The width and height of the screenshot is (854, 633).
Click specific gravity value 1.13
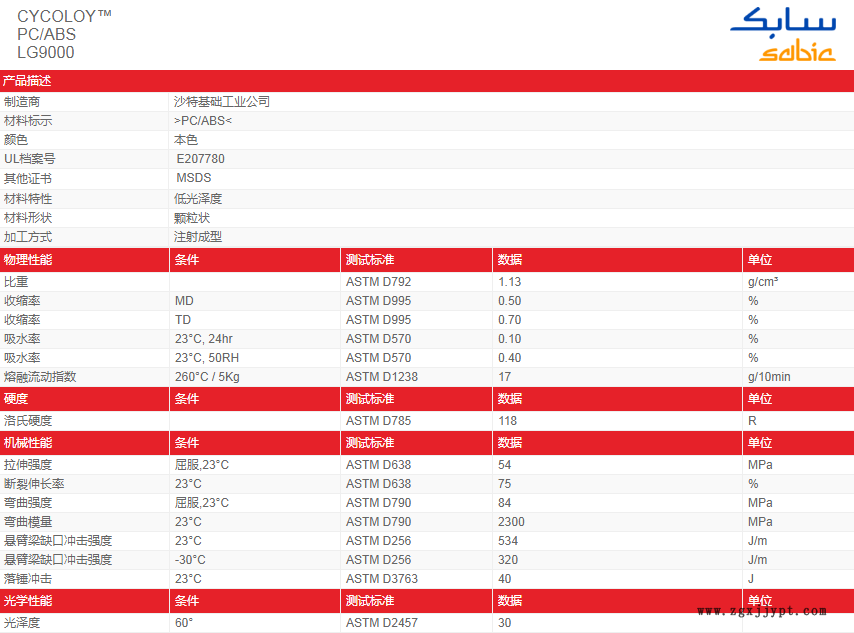pos(509,282)
